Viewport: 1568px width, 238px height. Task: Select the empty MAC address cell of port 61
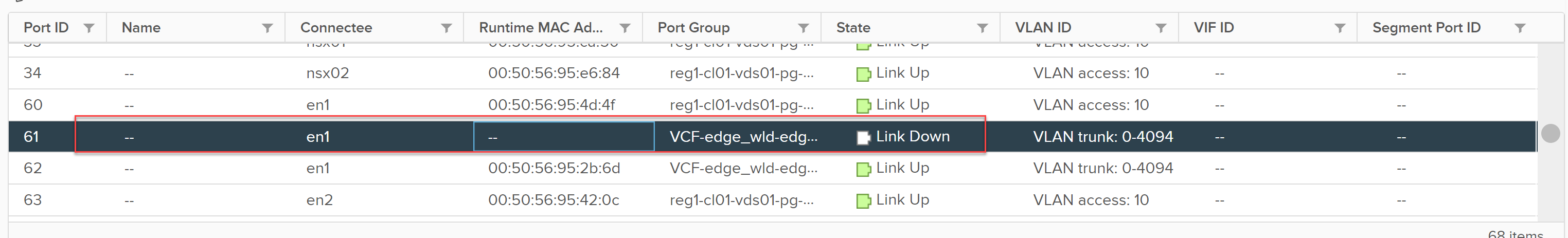564,136
